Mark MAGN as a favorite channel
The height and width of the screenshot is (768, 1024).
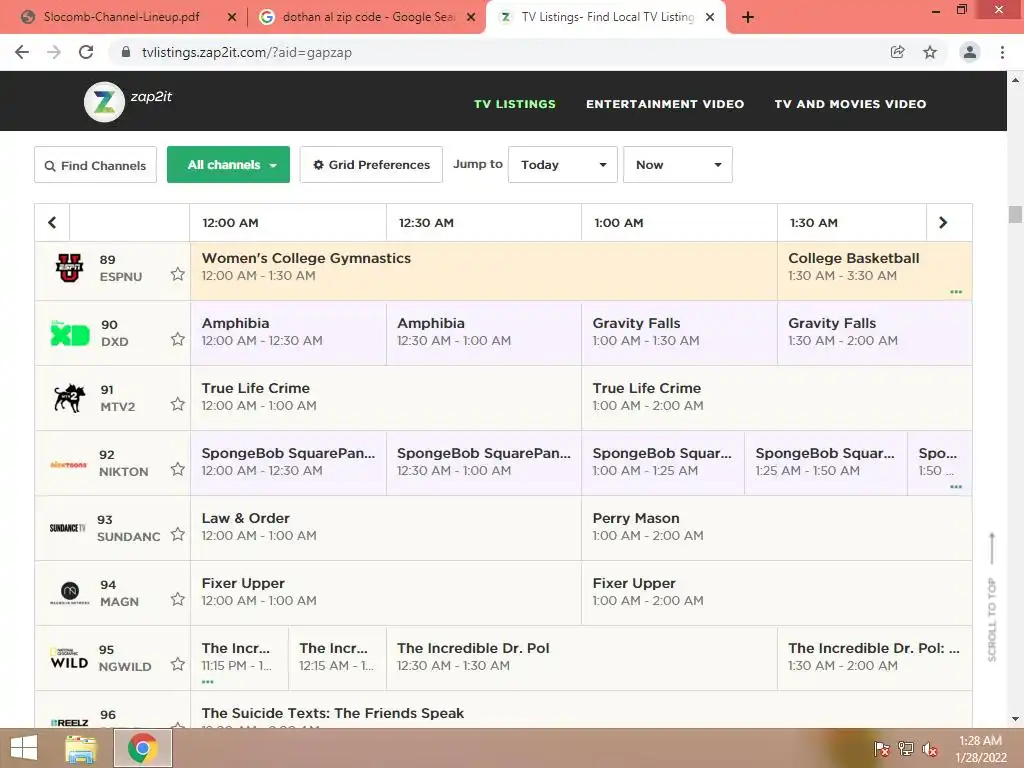tap(178, 599)
